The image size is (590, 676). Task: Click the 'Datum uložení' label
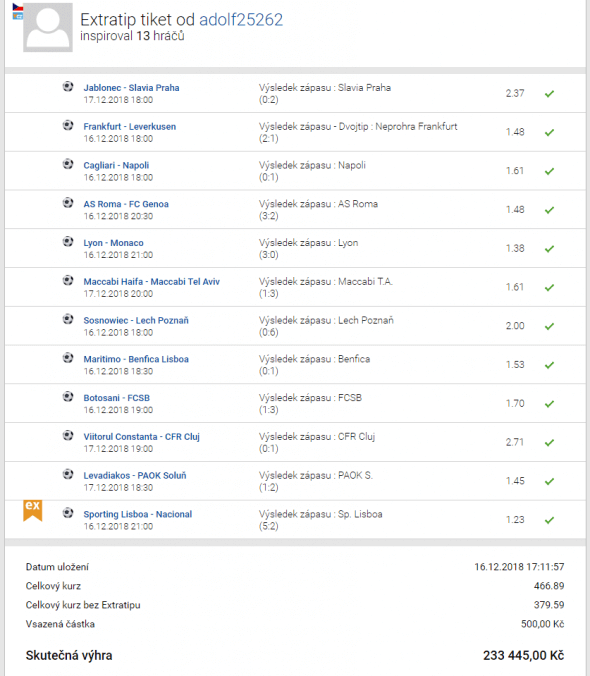[x=57, y=567]
